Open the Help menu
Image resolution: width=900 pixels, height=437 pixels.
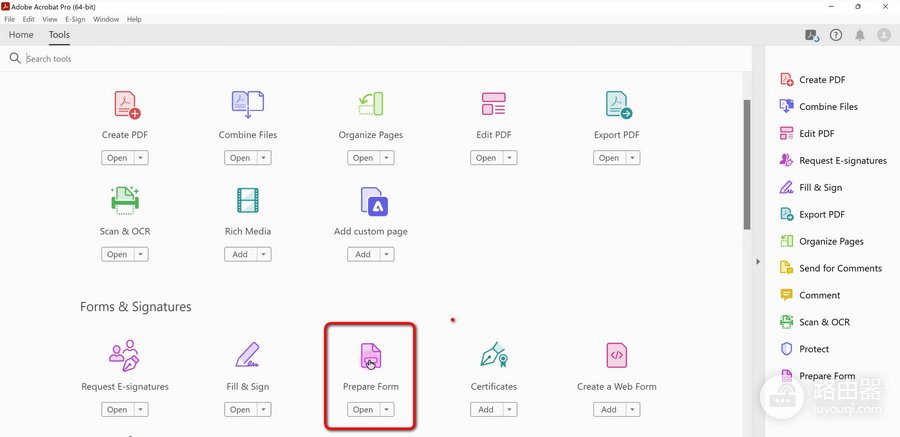click(x=134, y=19)
